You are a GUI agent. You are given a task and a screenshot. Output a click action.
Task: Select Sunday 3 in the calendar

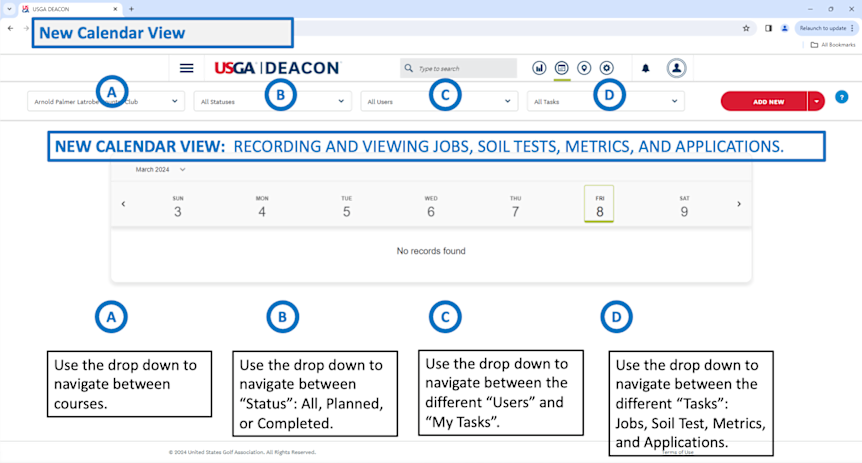[178, 207]
